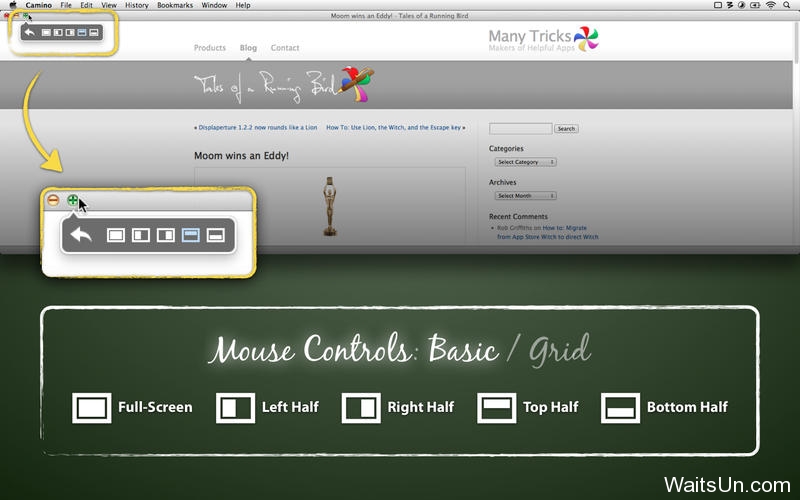Open the Help menu
Viewport: 800px width, 500px height.
coord(243,5)
